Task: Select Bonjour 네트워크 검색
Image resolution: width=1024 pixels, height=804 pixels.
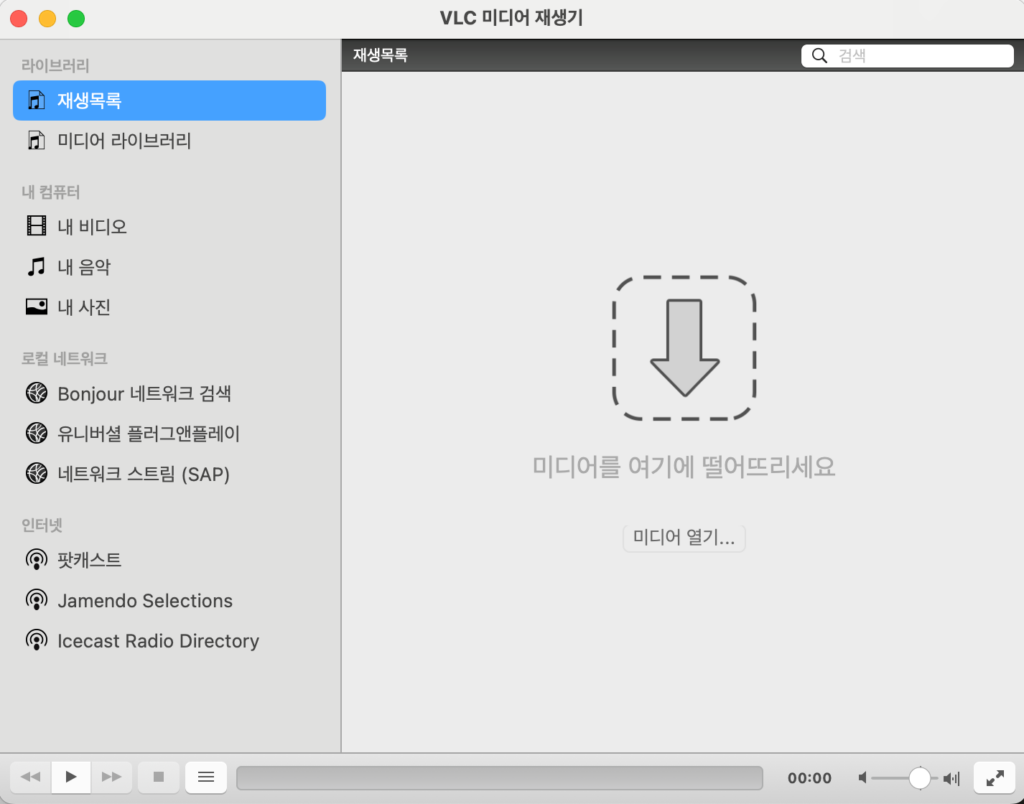Action: tap(169, 393)
